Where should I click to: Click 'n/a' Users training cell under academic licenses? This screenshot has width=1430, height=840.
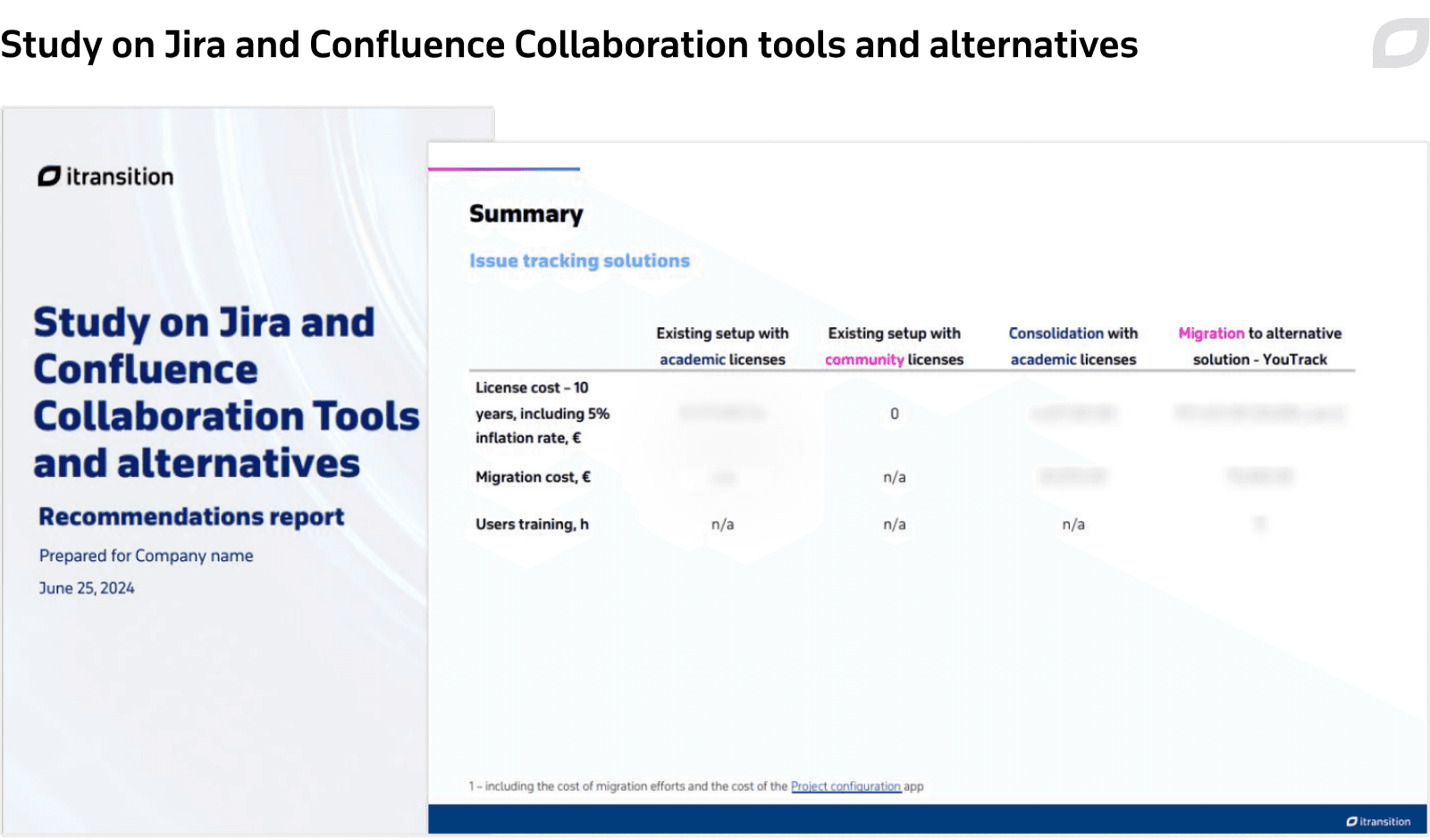coord(722,525)
